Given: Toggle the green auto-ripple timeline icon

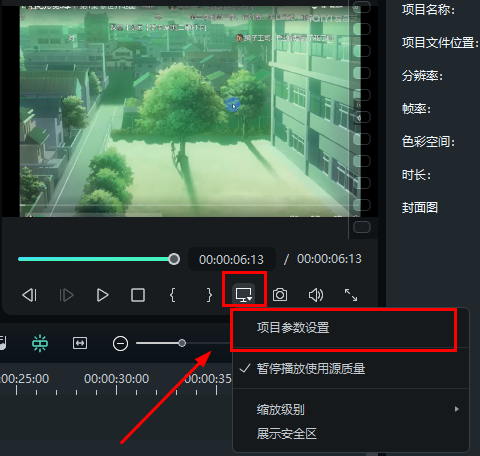Looking at the screenshot, I should (x=40, y=343).
